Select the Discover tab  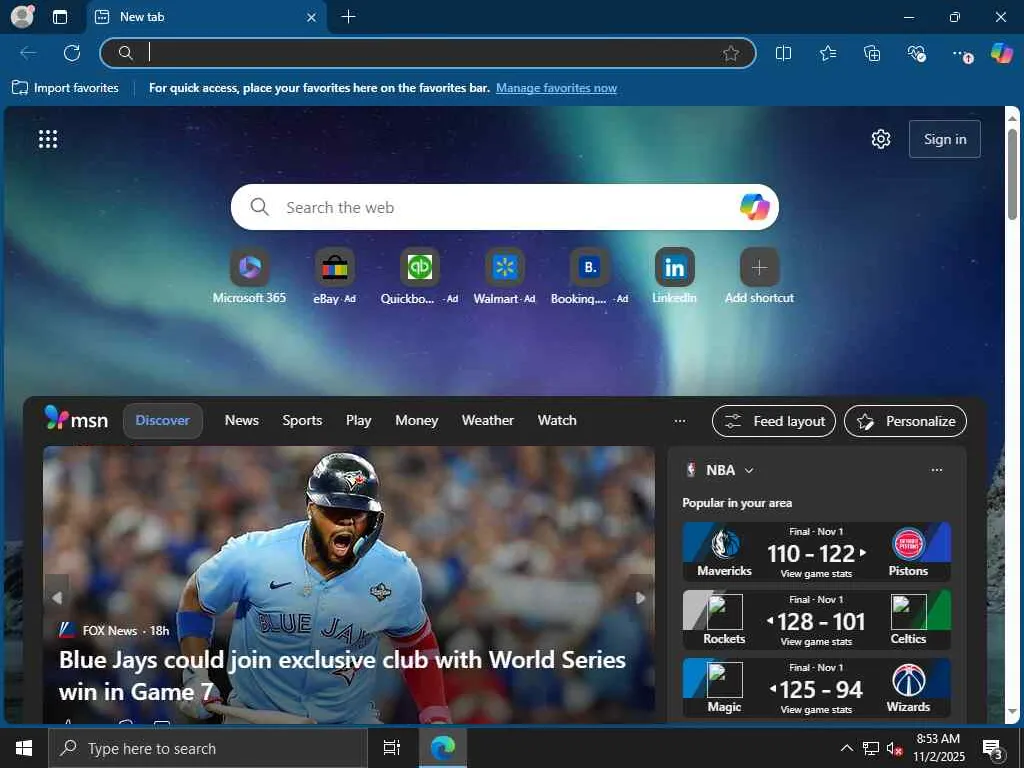pos(163,421)
